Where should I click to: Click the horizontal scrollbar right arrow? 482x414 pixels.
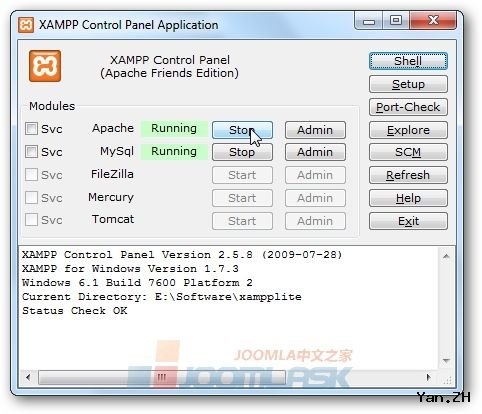coord(429,377)
